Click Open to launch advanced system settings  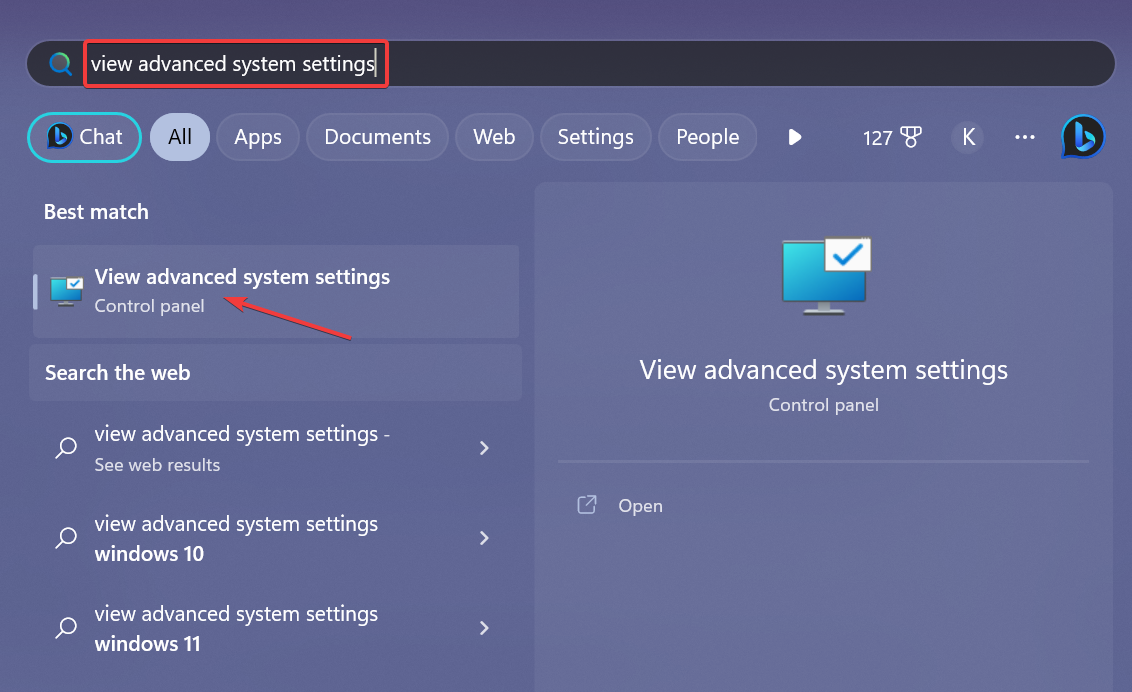[x=640, y=505]
